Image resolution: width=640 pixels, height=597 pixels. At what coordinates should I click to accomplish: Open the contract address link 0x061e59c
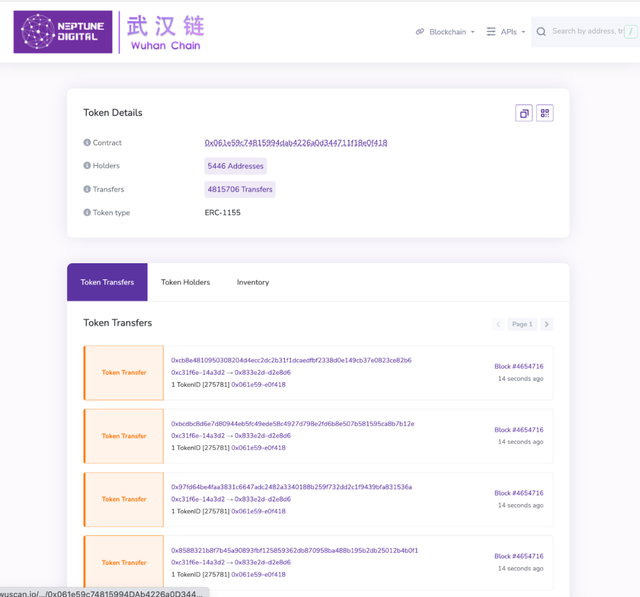pyautogui.click(x=296, y=143)
